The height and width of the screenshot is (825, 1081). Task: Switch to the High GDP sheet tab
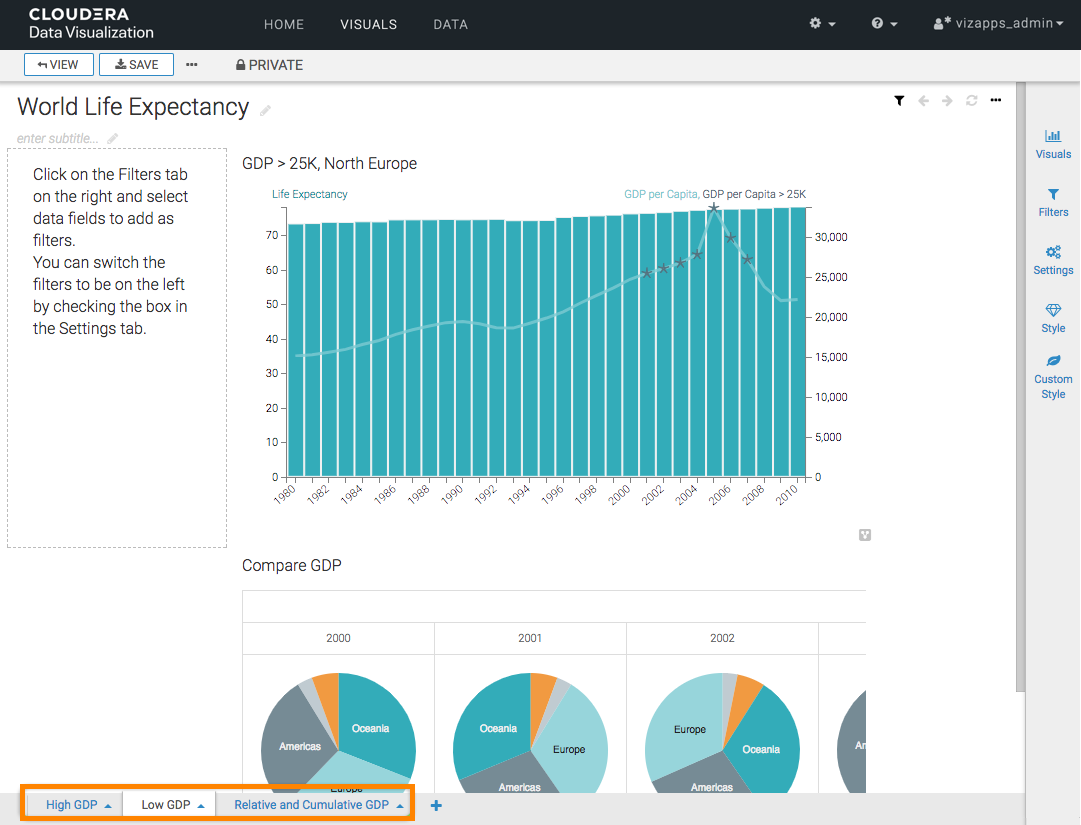72,805
